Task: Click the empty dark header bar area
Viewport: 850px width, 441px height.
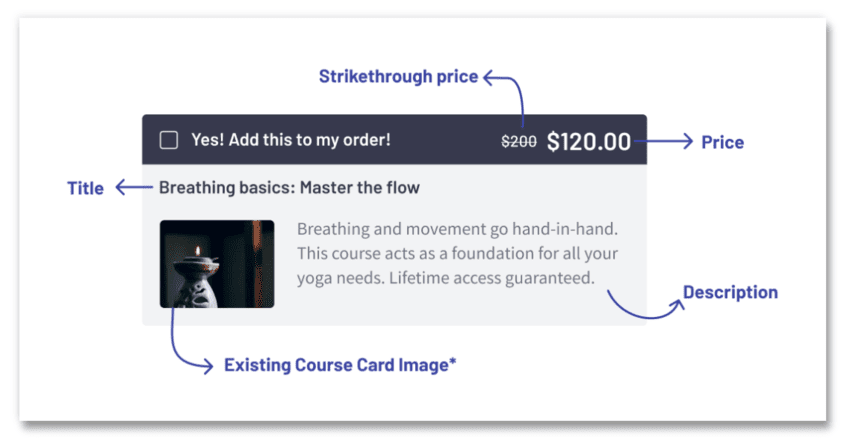Action: 445,140
